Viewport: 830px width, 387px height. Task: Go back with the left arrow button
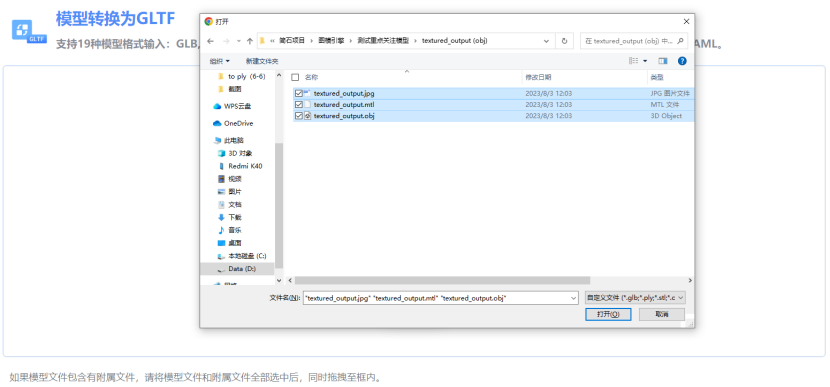(x=210, y=41)
